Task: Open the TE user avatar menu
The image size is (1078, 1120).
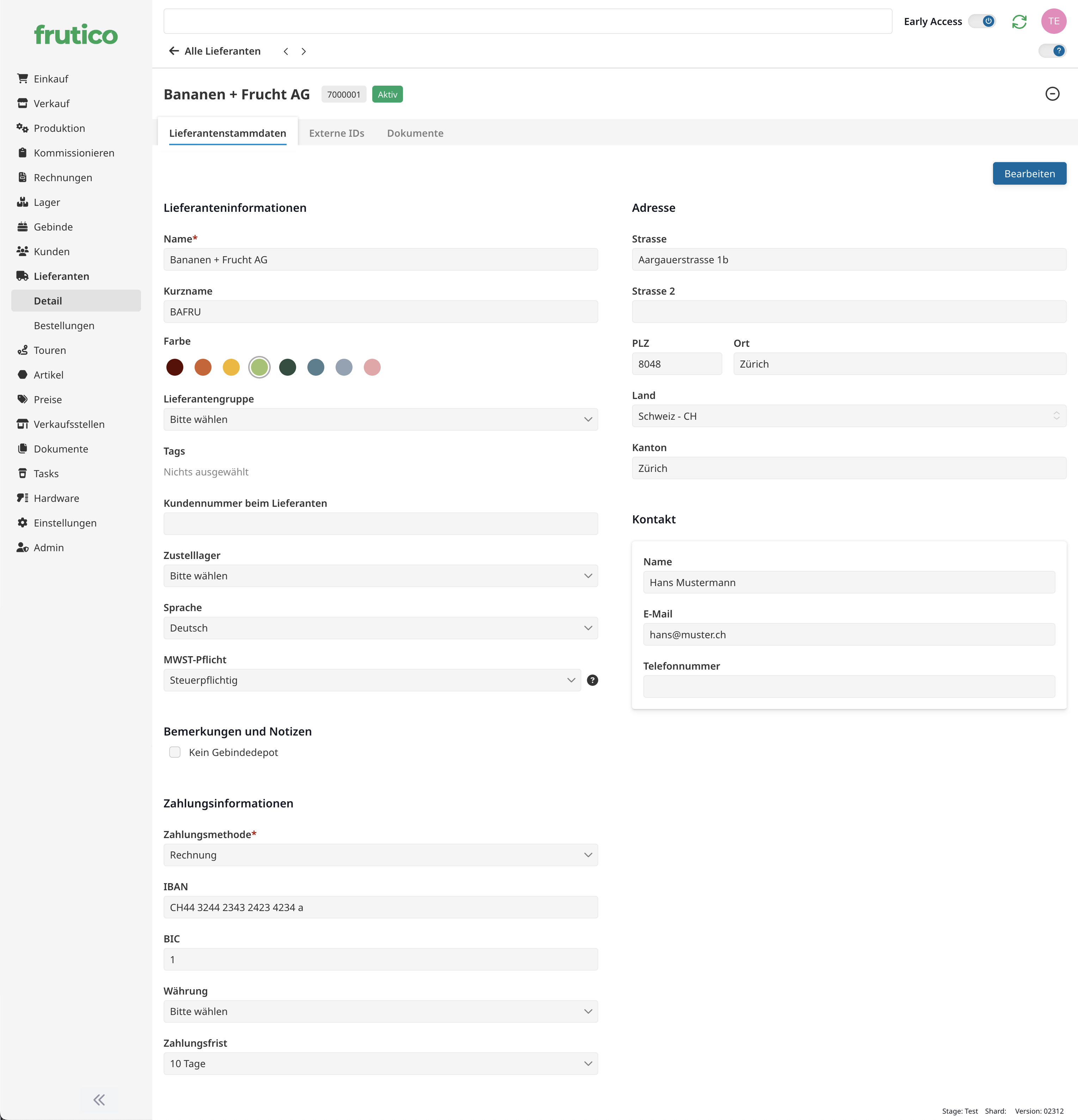Action: pyautogui.click(x=1053, y=22)
